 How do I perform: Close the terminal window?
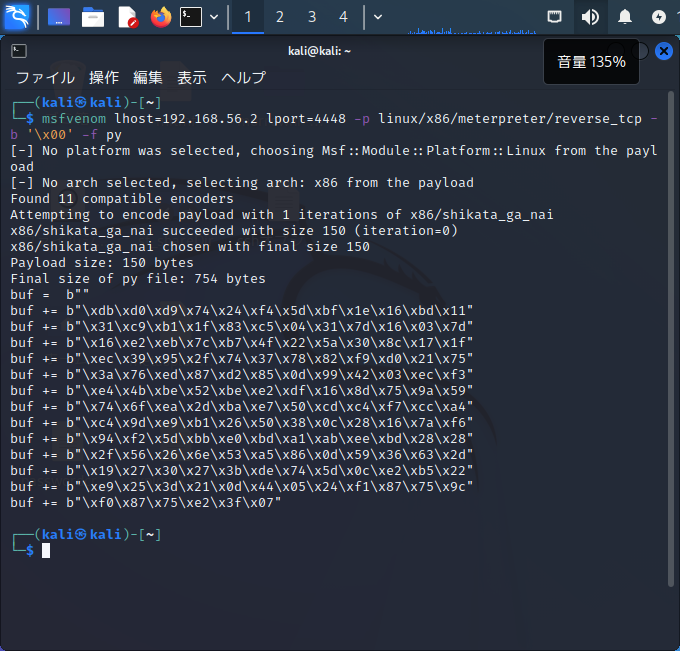click(664, 51)
